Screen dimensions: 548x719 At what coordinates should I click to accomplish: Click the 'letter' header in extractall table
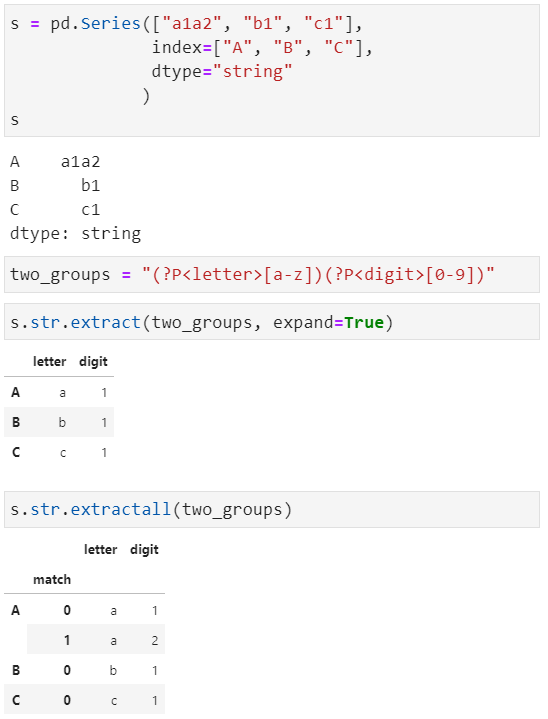100,549
